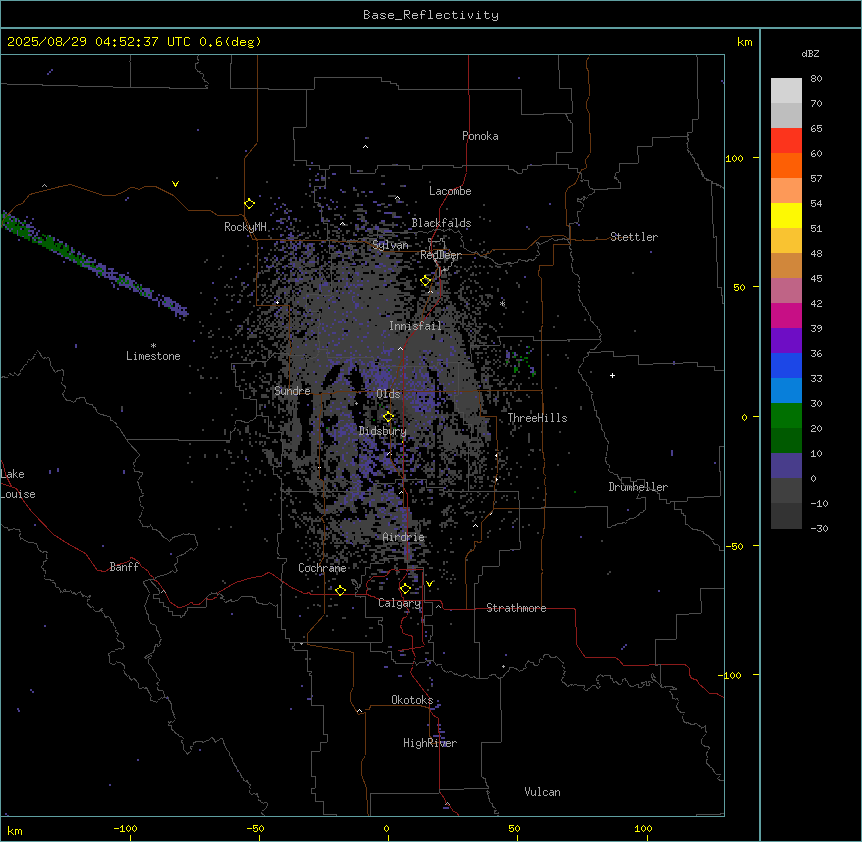The height and width of the screenshot is (842, 862).
Task: Click the dBZ legend heading
Action: pyautogui.click(x=810, y=53)
